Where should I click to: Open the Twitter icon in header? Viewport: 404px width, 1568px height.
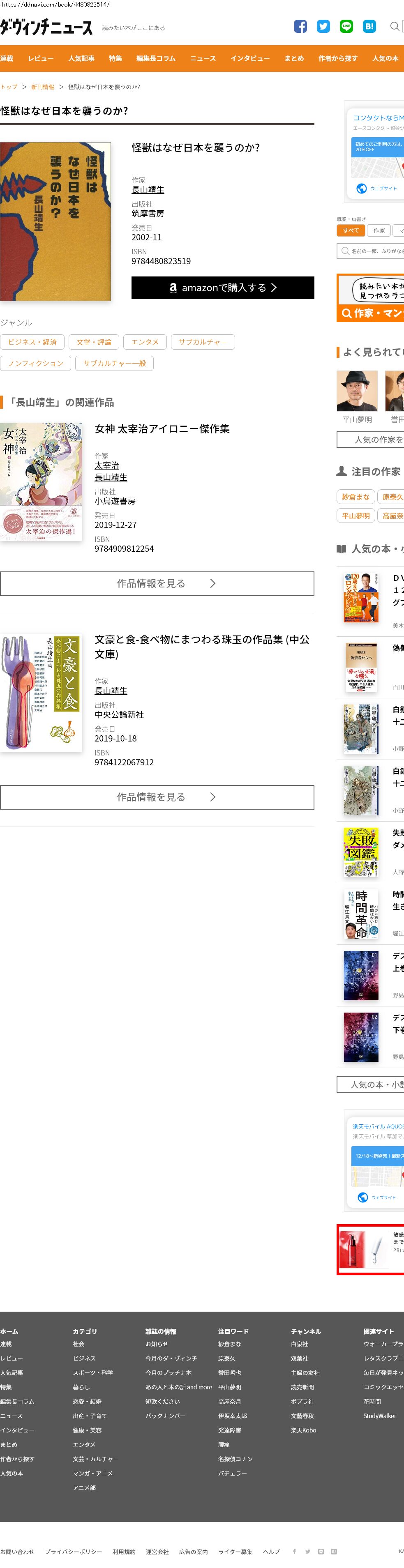[323, 26]
